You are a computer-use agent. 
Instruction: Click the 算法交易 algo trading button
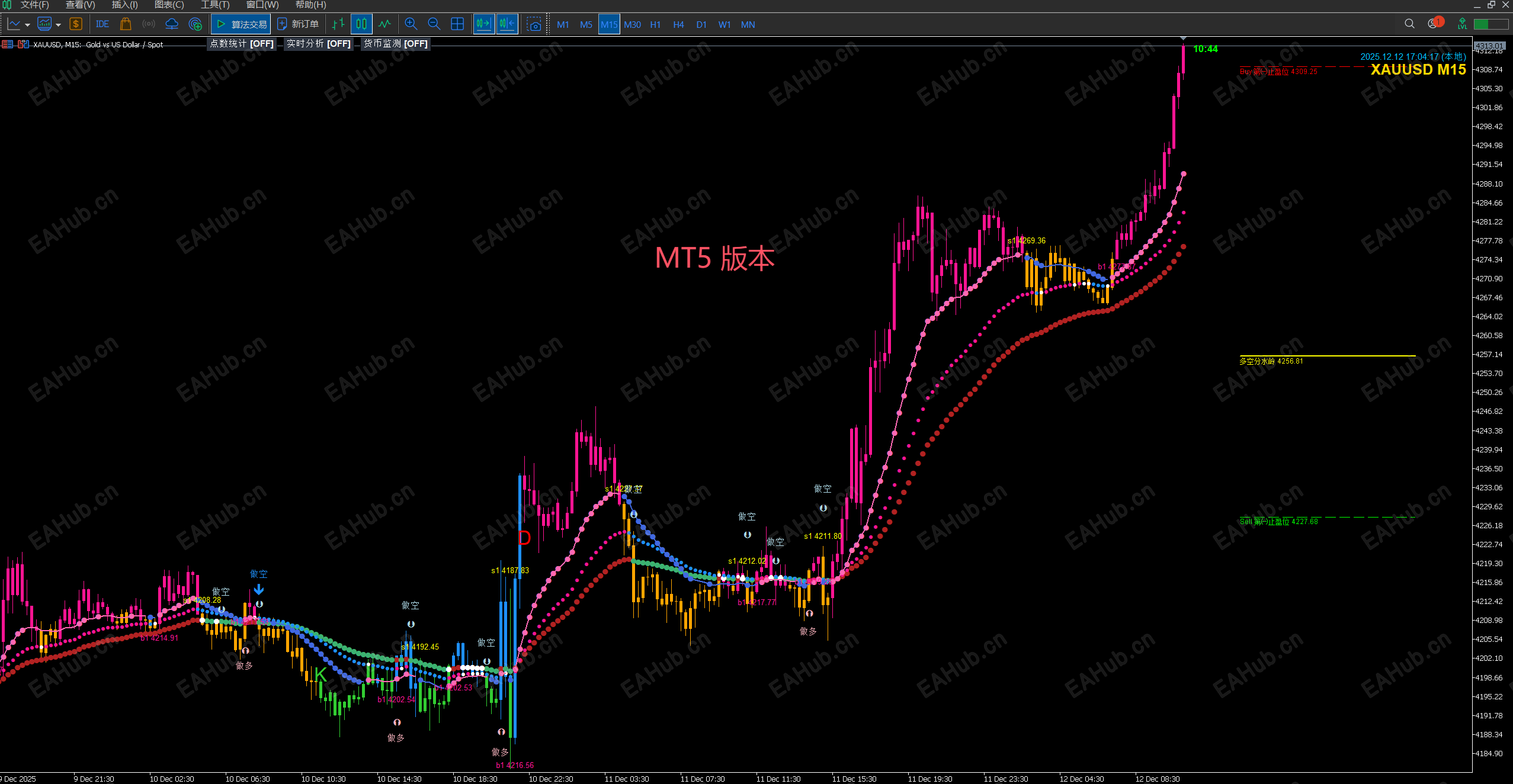click(241, 24)
